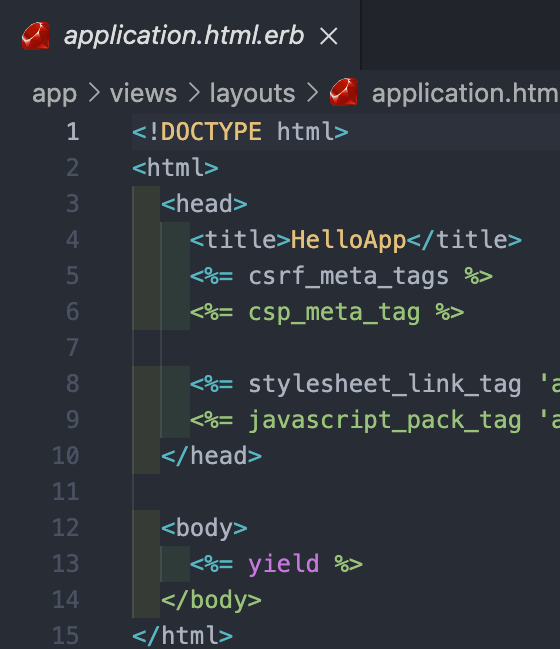The width and height of the screenshot is (560, 649).
Task: Open the views breadcrumb segment
Action: click(143, 93)
